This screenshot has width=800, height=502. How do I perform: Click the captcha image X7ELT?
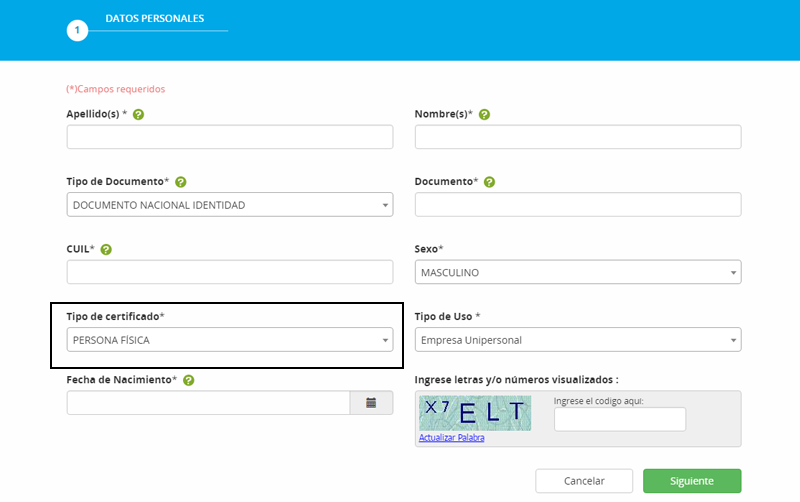(475, 411)
